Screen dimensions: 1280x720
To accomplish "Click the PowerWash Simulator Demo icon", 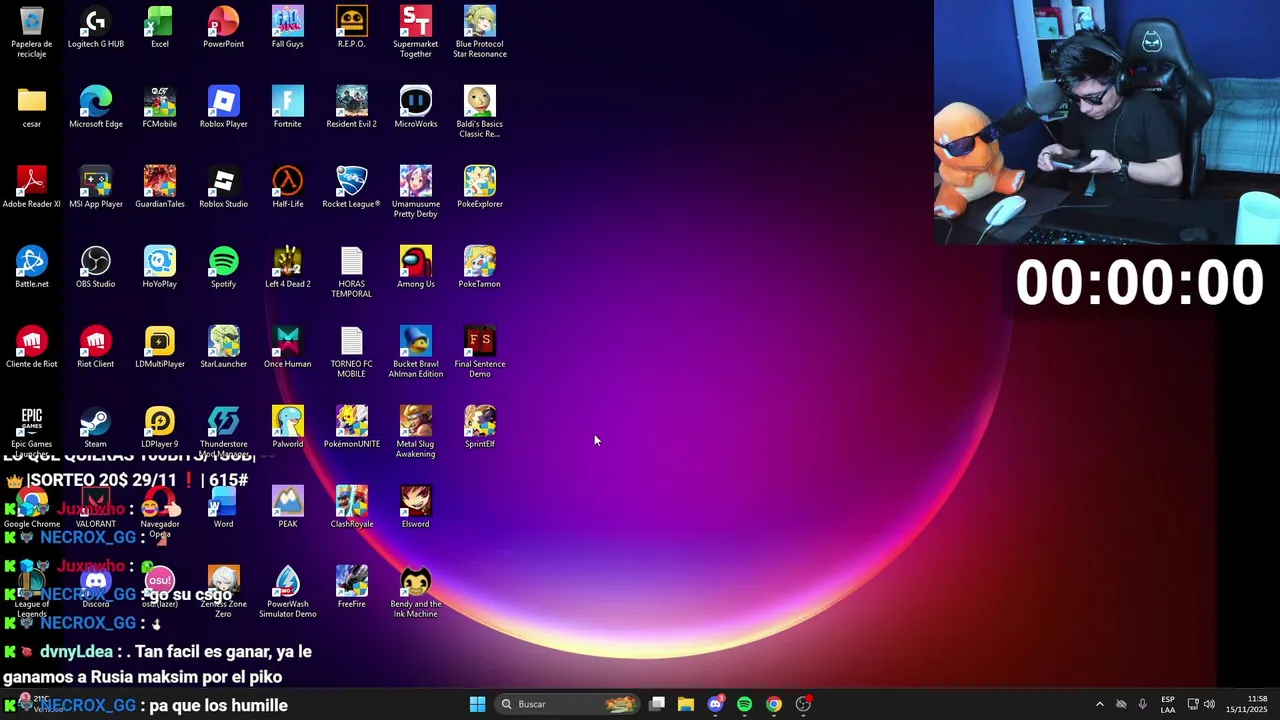I will tap(288, 592).
